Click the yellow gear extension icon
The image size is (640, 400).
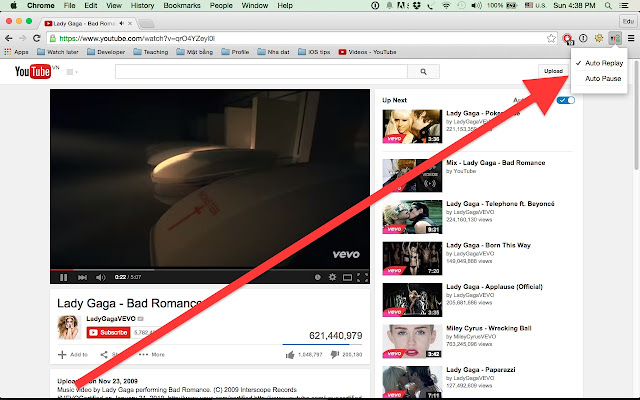coord(599,38)
